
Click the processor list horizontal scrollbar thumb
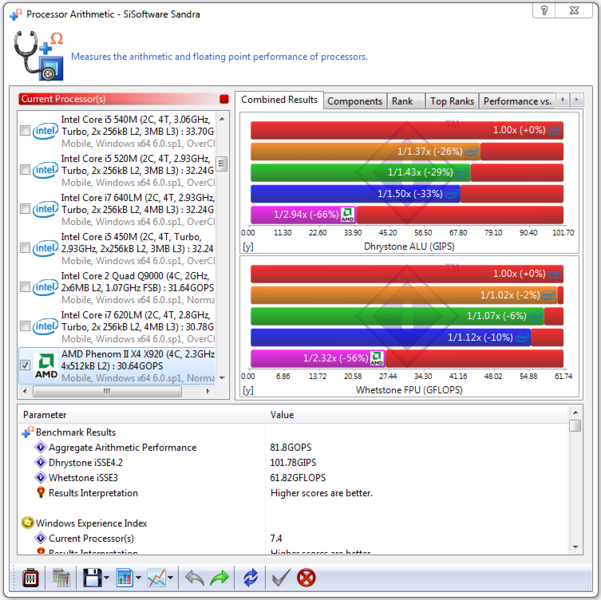click(107, 391)
